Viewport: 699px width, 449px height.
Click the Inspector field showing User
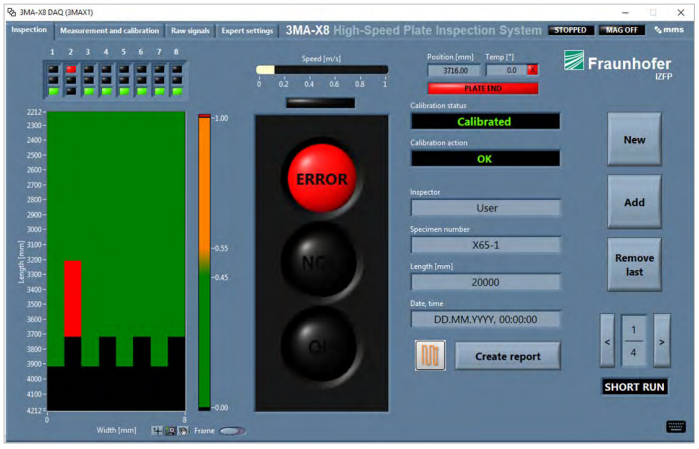coord(485,208)
